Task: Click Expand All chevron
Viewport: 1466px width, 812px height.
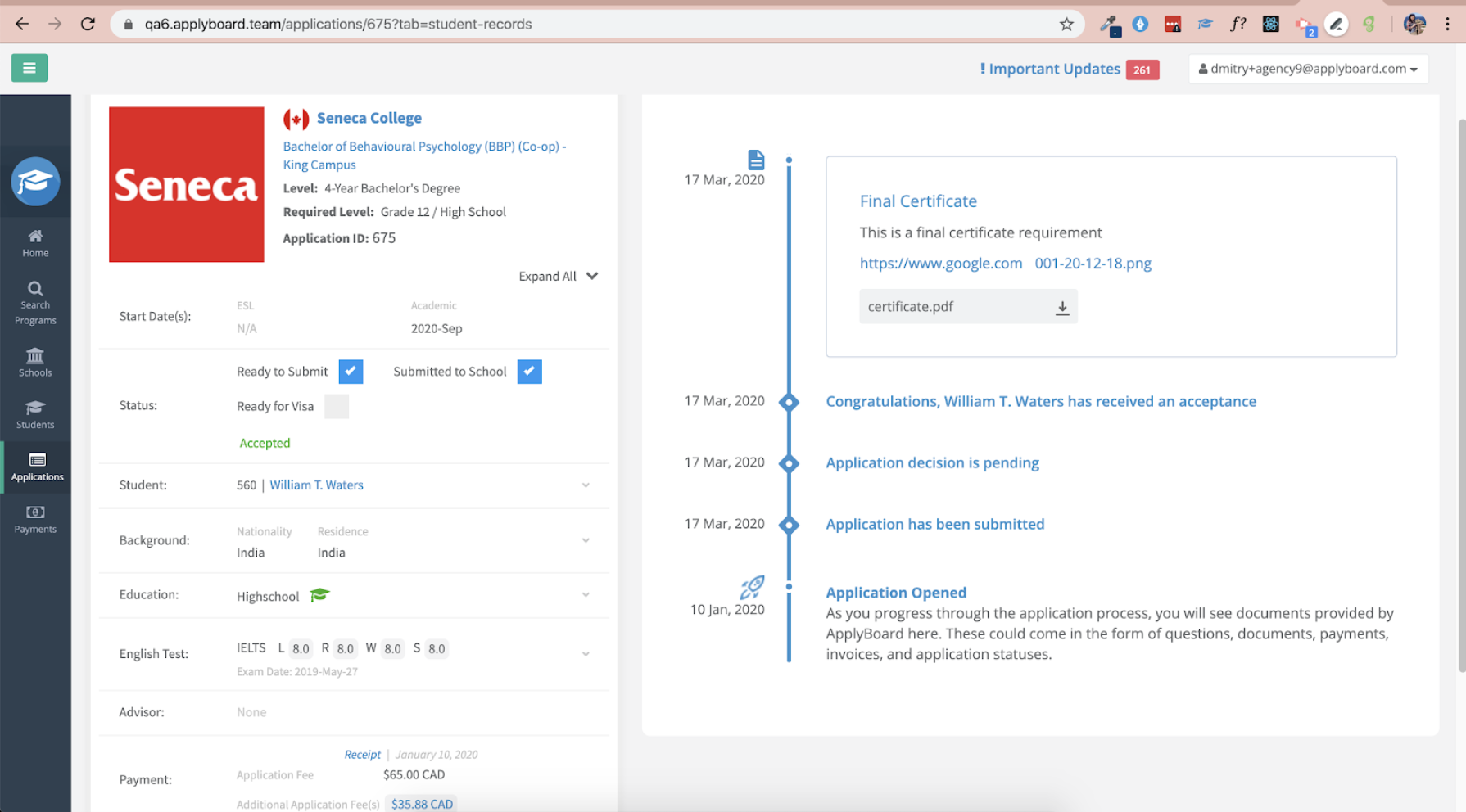Action: click(592, 276)
